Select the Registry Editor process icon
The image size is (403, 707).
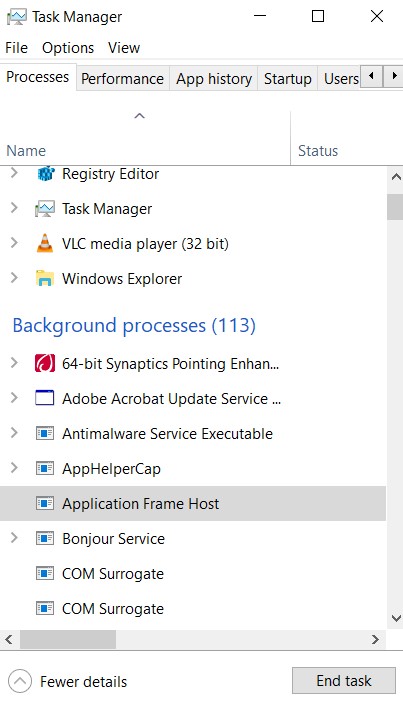point(45,174)
